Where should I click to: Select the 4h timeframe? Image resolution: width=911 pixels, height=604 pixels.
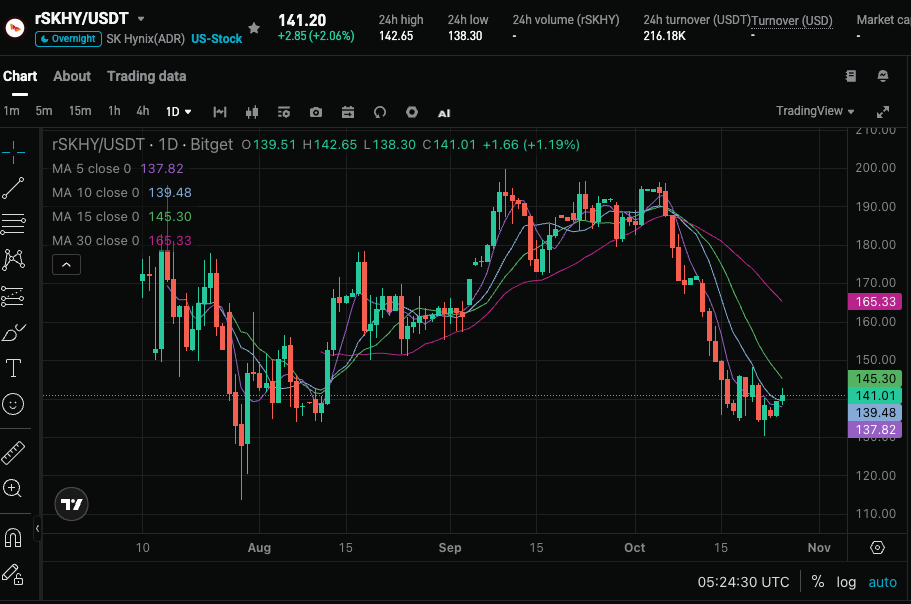[x=143, y=111]
